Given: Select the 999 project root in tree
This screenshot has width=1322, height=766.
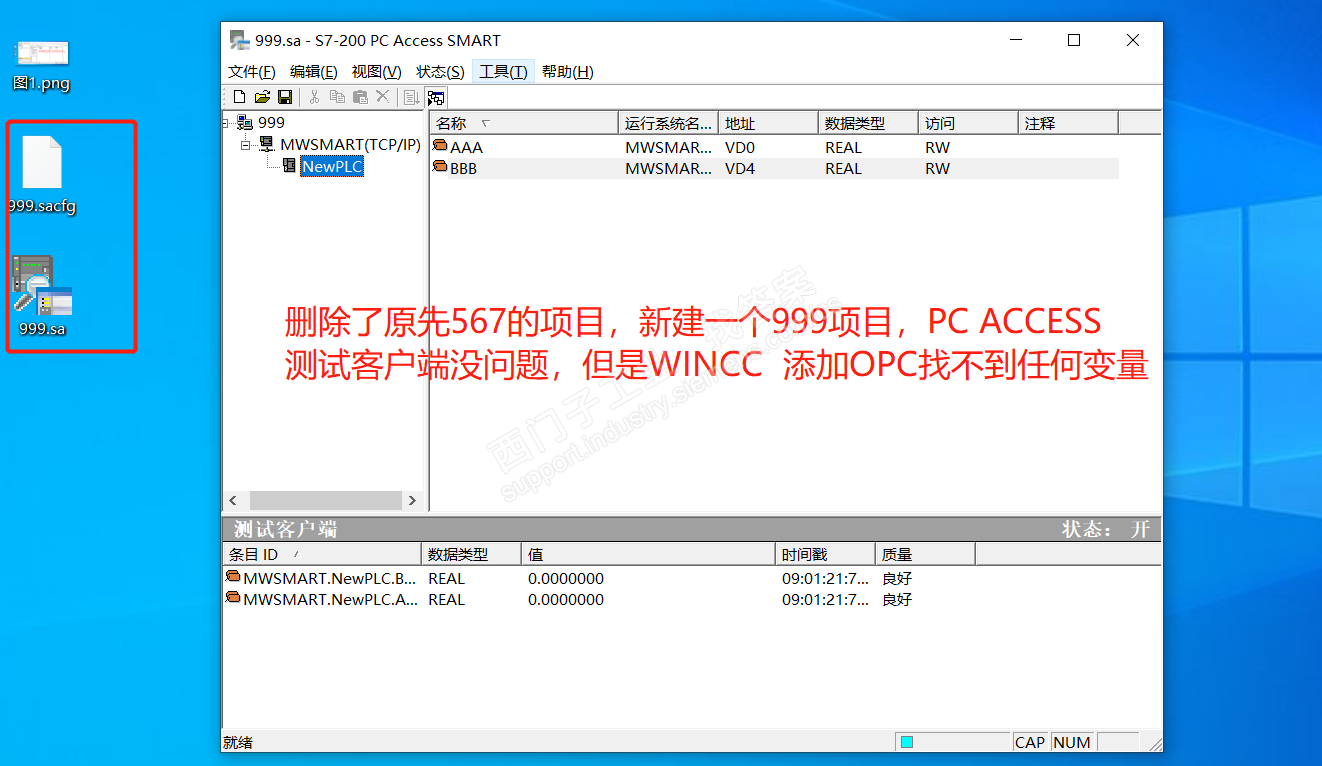Looking at the screenshot, I should (x=271, y=123).
